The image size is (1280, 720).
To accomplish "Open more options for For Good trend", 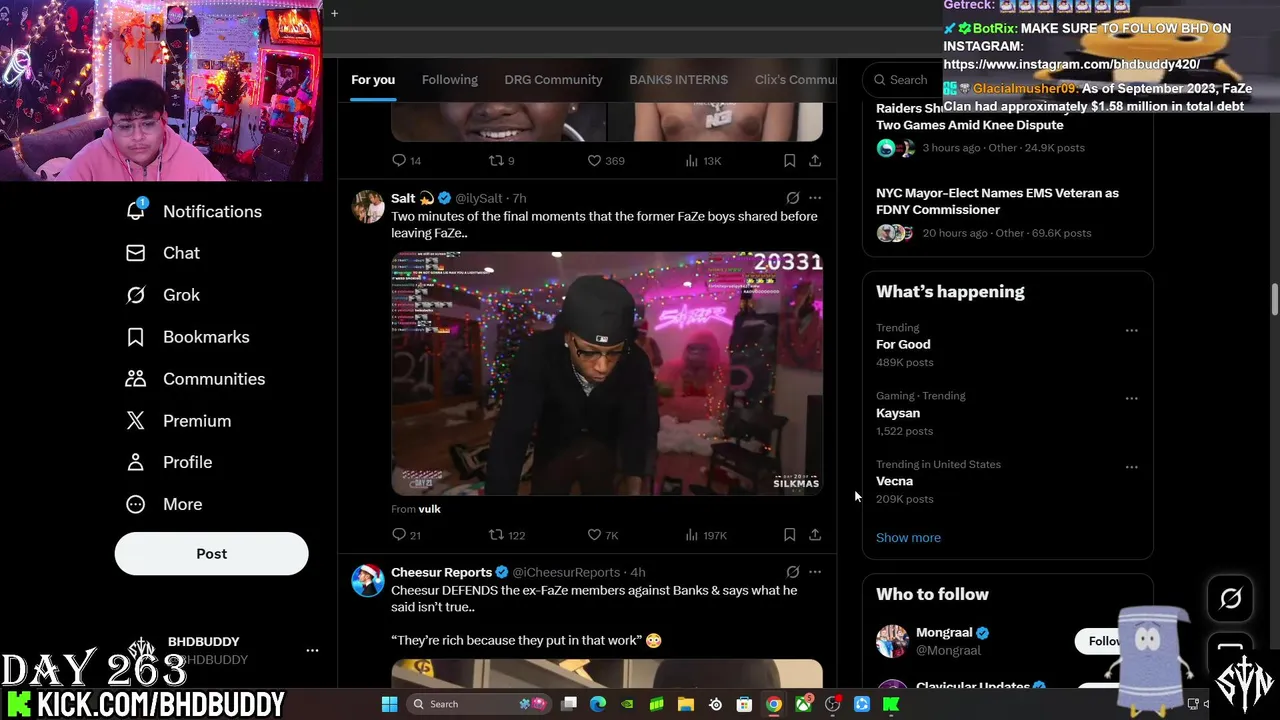I will 1131,330.
